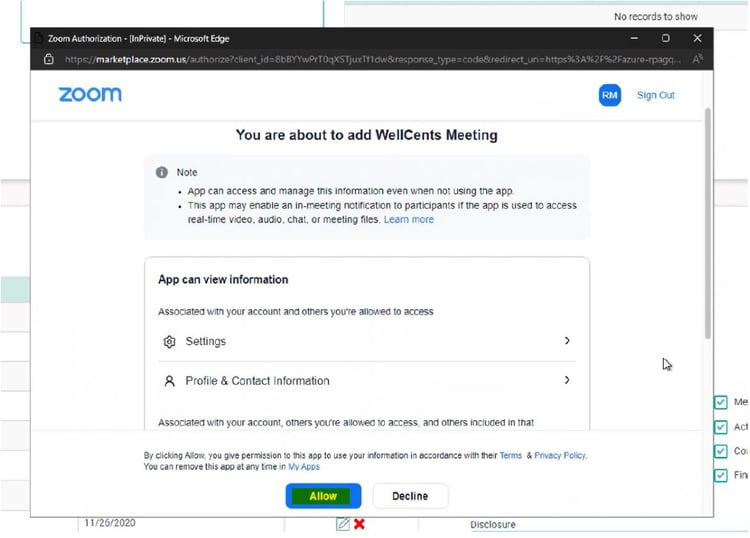Maximize the Zoom Authorization window
This screenshot has width=750, height=538.
coord(666,38)
